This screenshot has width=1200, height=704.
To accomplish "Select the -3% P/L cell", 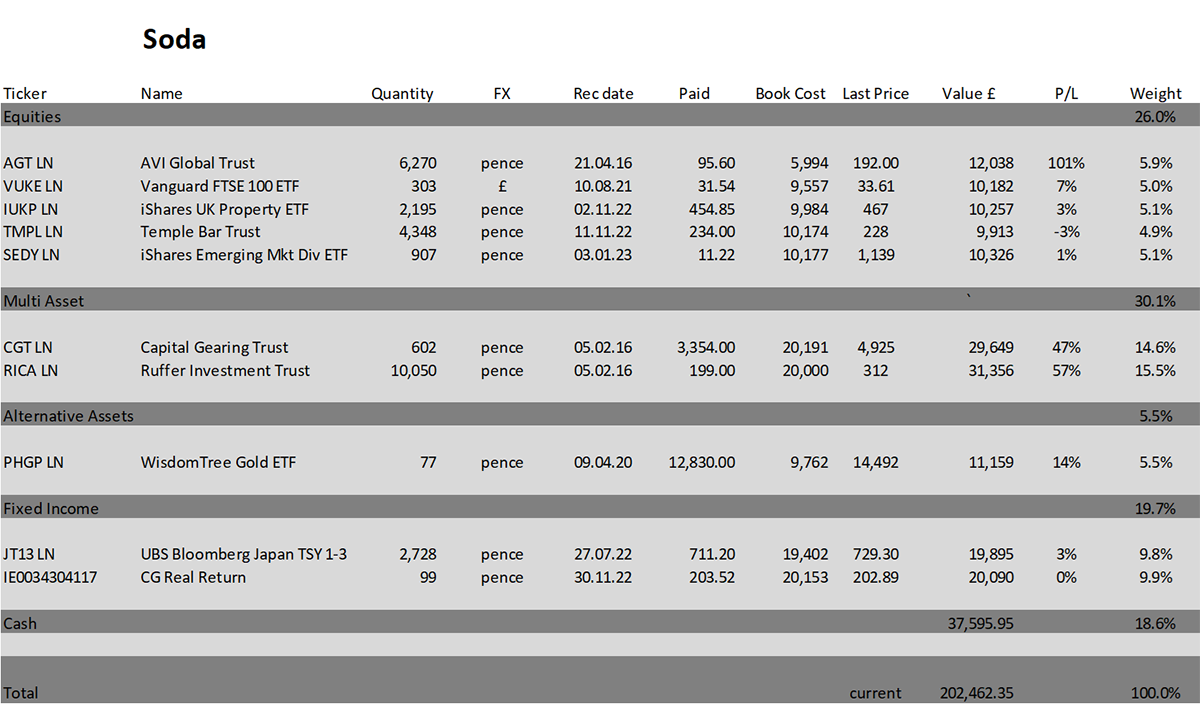I will pyautogui.click(x=1066, y=232).
